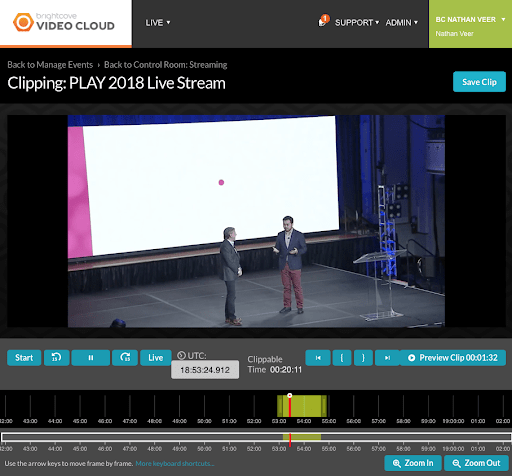The width and height of the screenshot is (512, 476).
Task: Skip forward 15 seconds
Action: coord(125,358)
